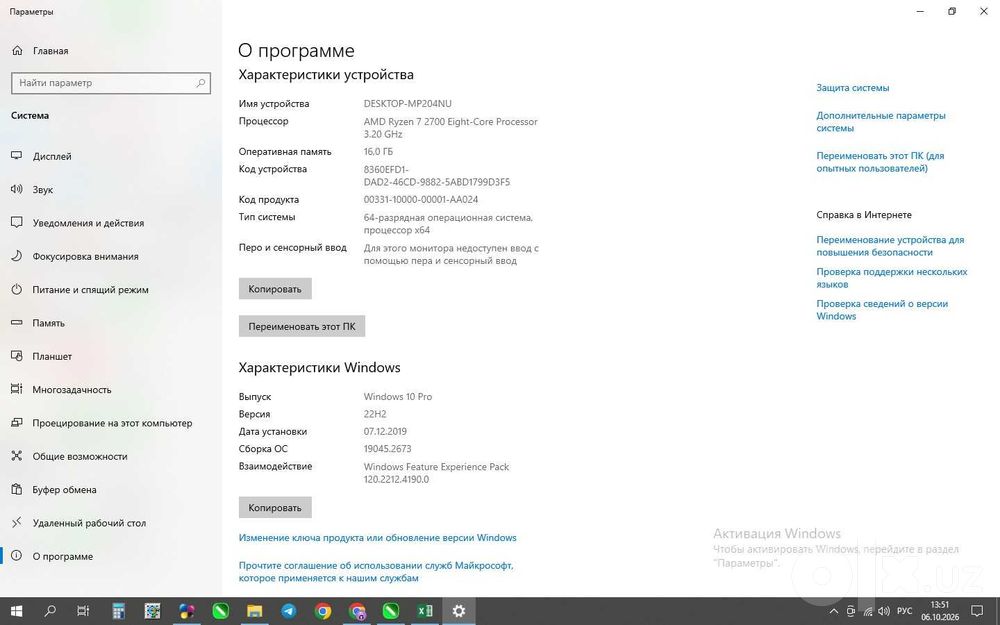Click the Переименовать этот ПК button
The image size is (1000, 625).
click(302, 326)
